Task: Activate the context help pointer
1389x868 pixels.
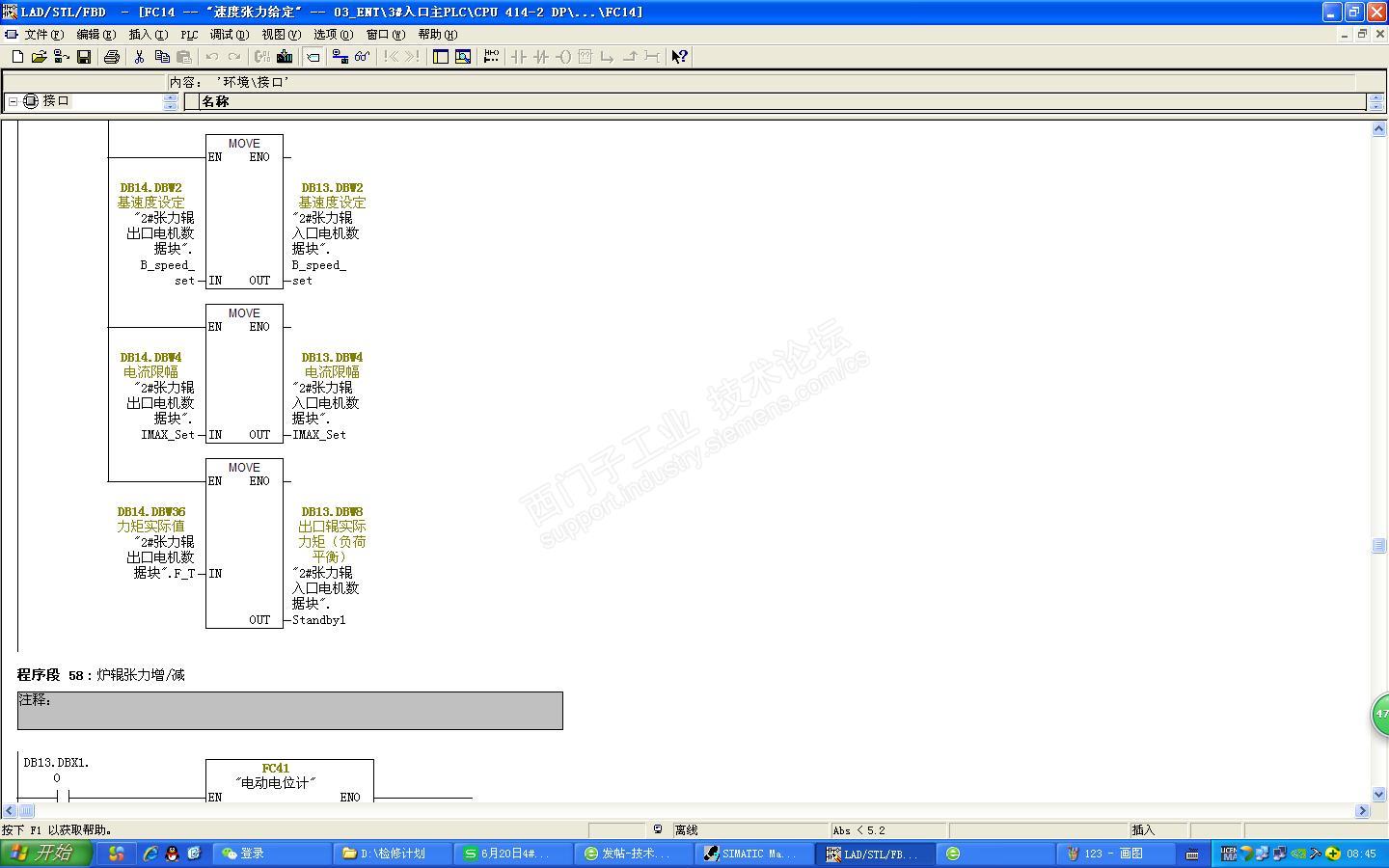Action: click(x=679, y=57)
